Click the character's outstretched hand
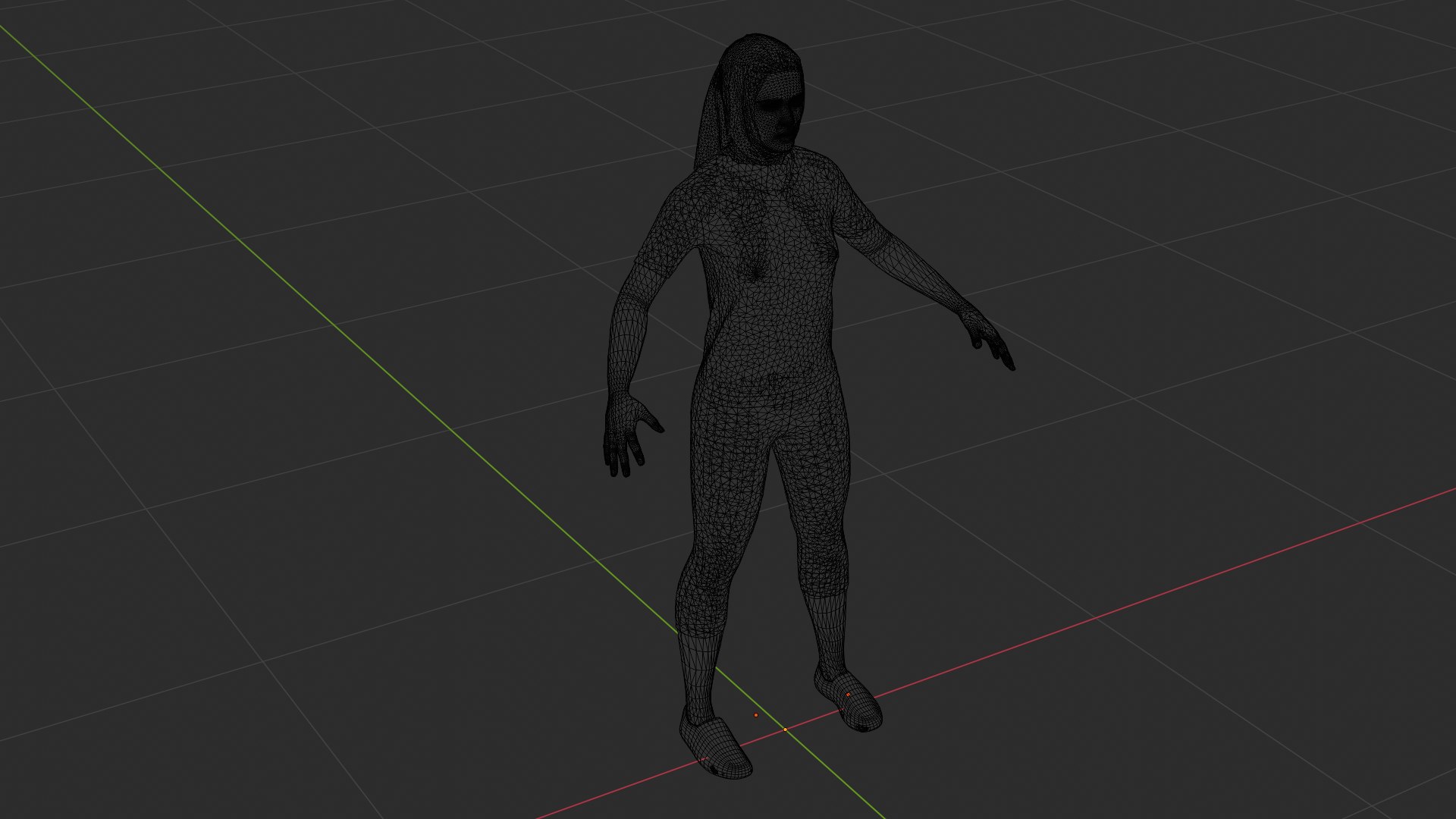The image size is (1456, 819). (x=988, y=339)
